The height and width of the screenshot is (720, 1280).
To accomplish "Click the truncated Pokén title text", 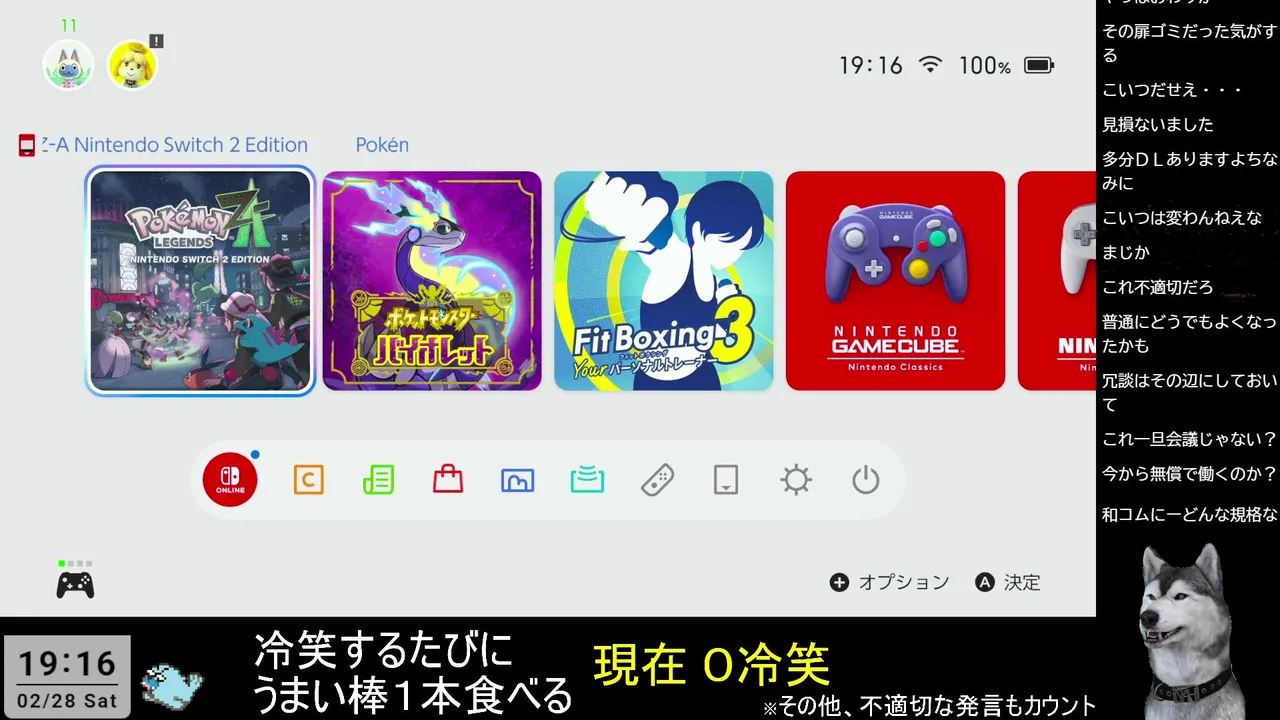I will (x=382, y=145).
